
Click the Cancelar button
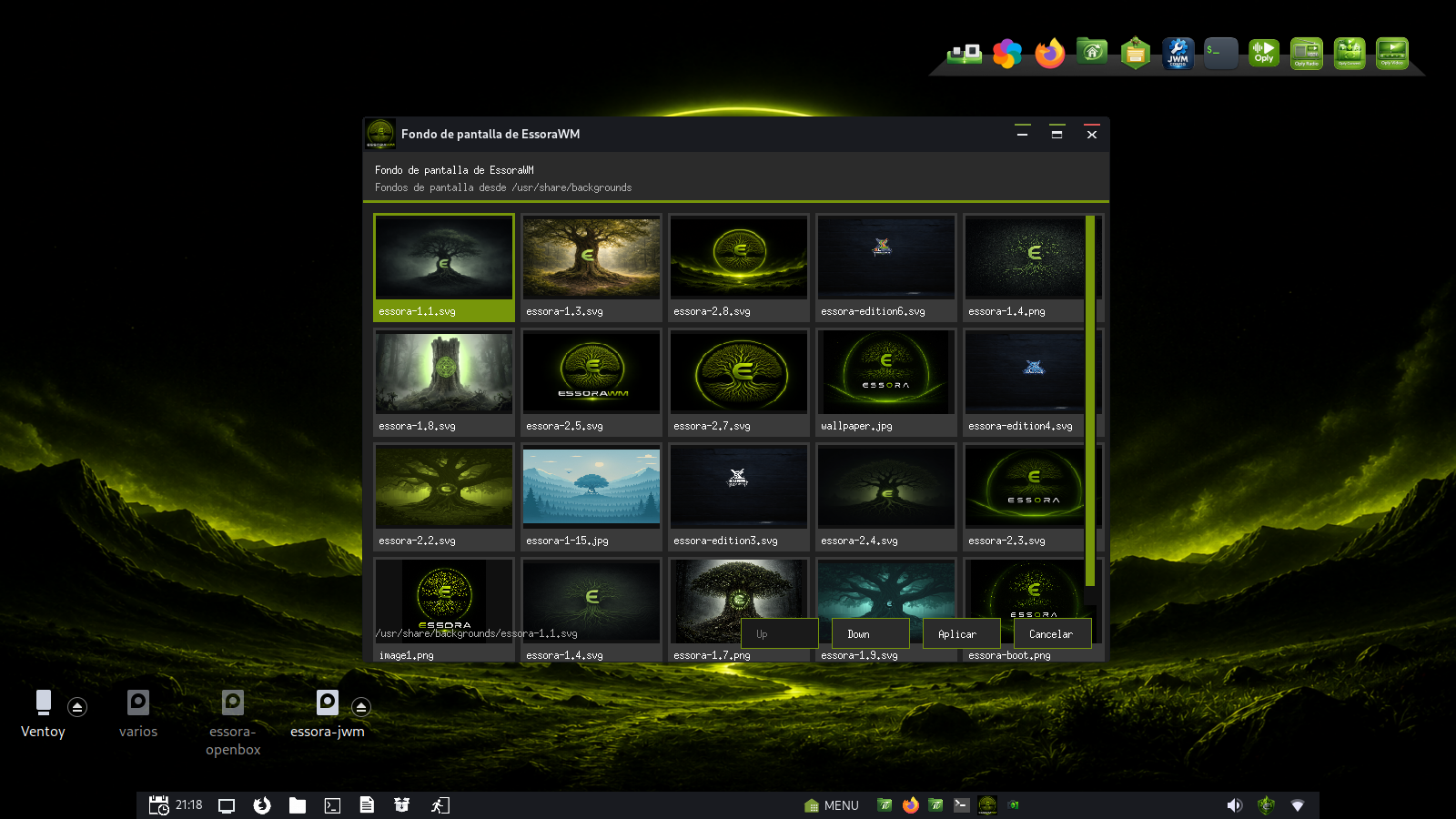(1053, 633)
